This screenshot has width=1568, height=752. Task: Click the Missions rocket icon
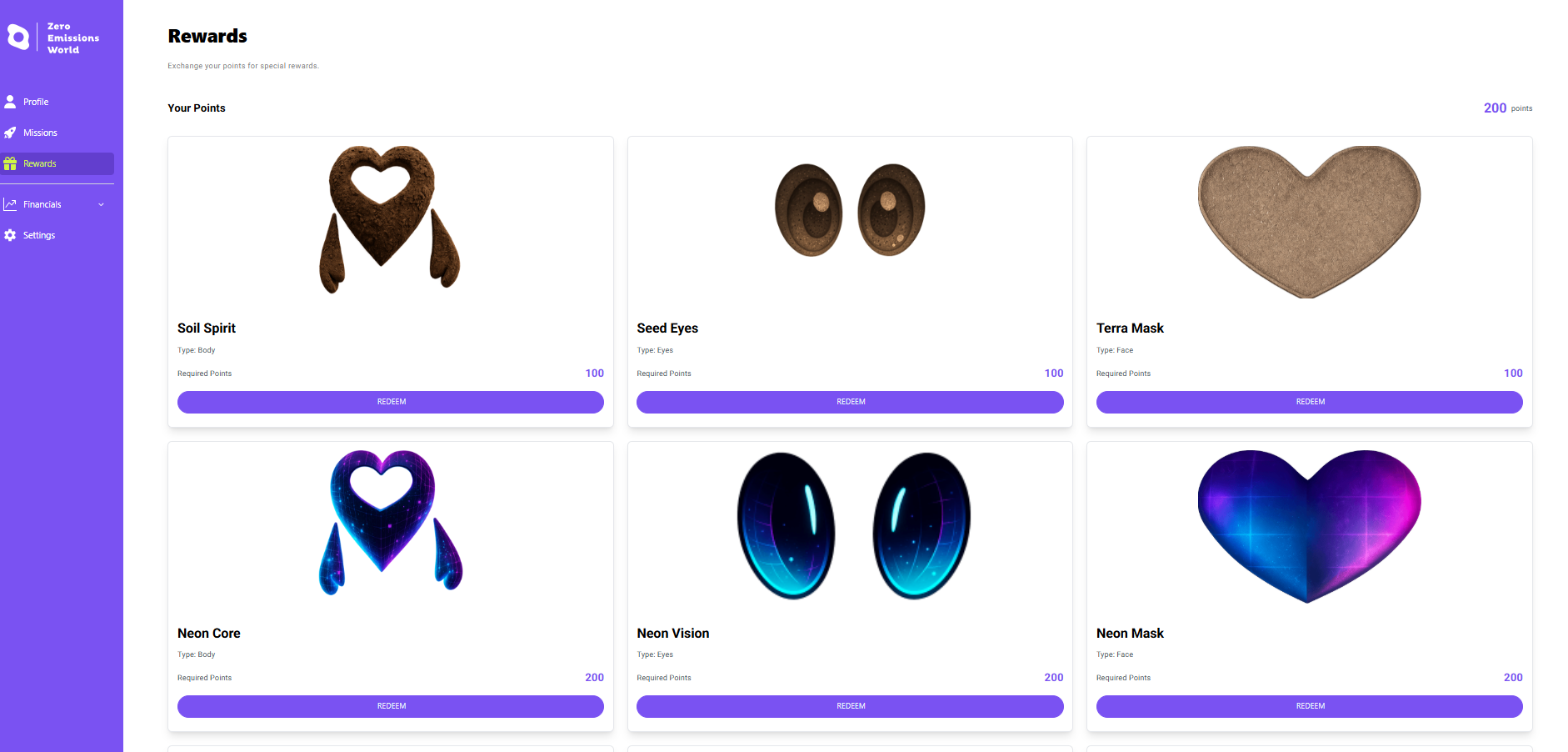[x=10, y=133]
